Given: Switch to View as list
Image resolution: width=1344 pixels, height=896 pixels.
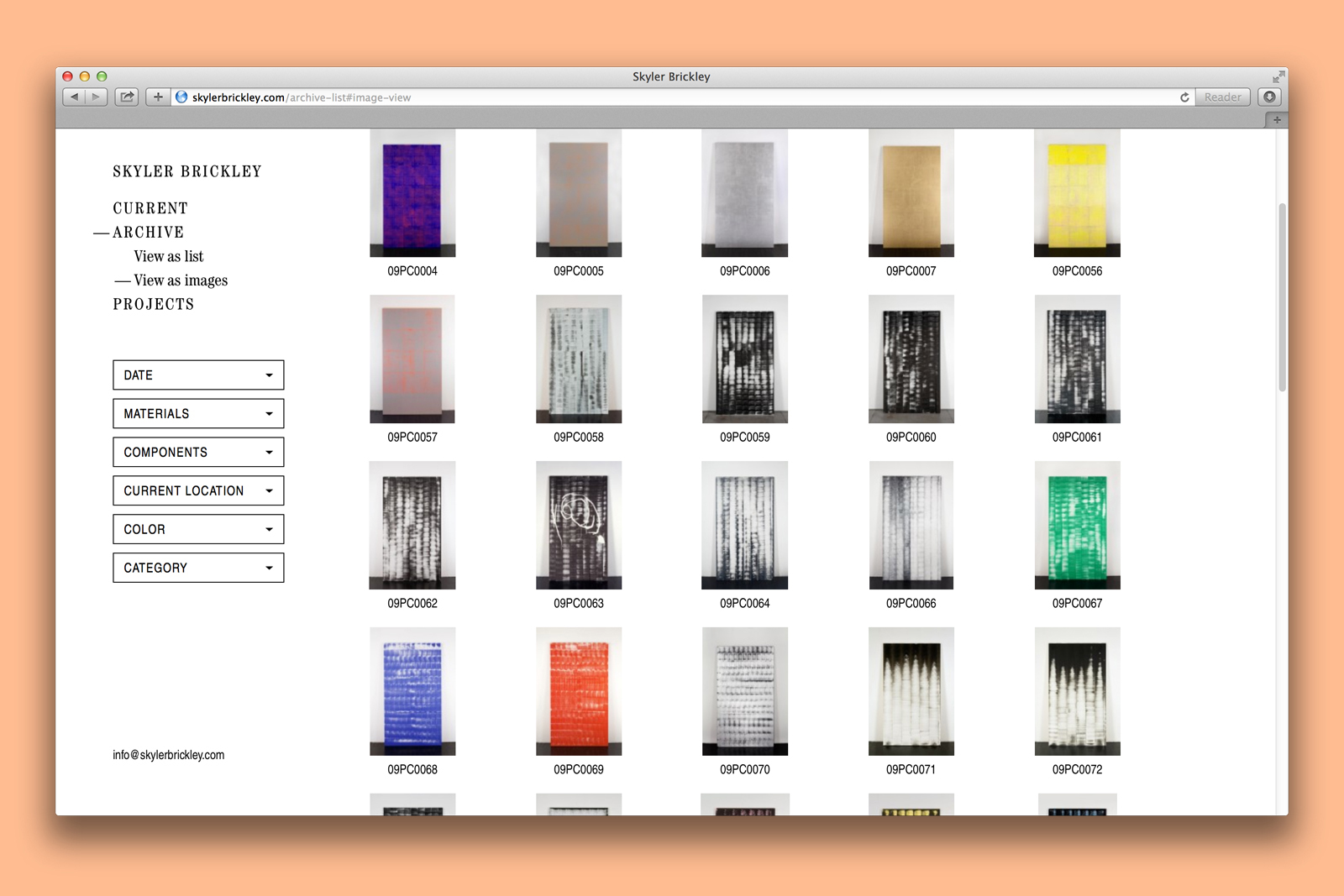Looking at the screenshot, I should tap(168, 257).
